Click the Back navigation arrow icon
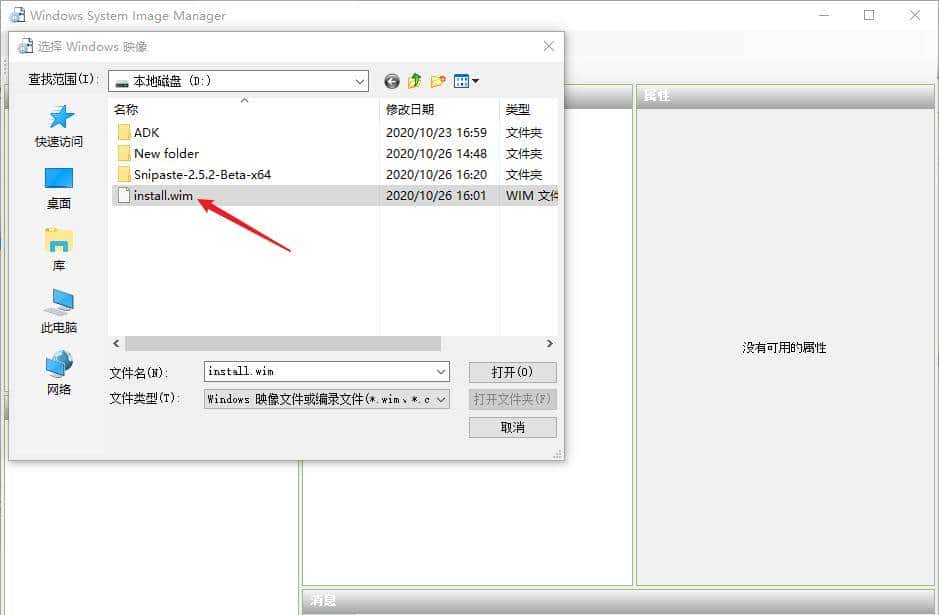Screen dimensions: 939x615 [x=391, y=81]
